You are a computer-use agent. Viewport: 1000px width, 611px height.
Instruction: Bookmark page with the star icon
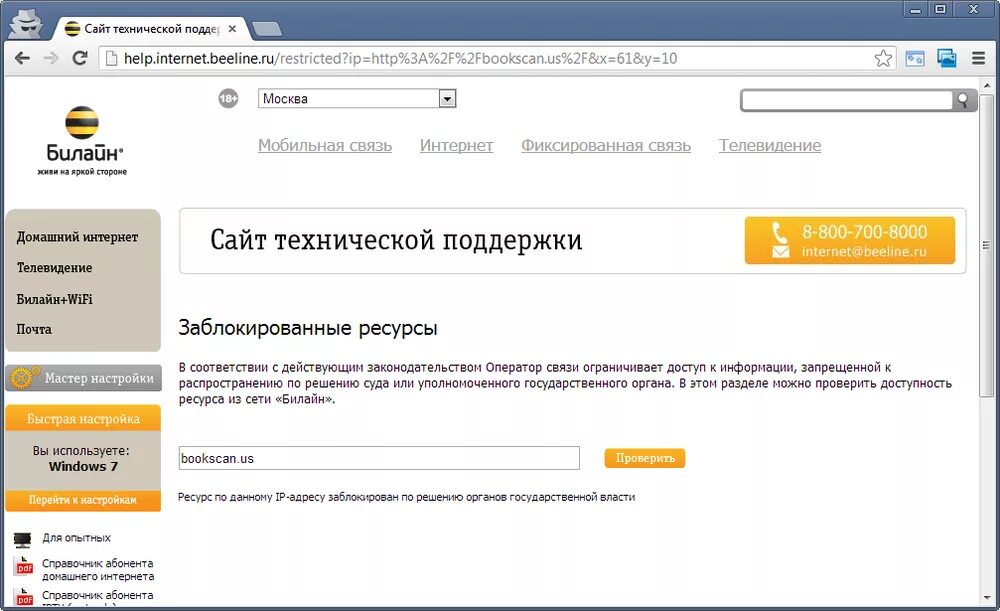[x=883, y=59]
